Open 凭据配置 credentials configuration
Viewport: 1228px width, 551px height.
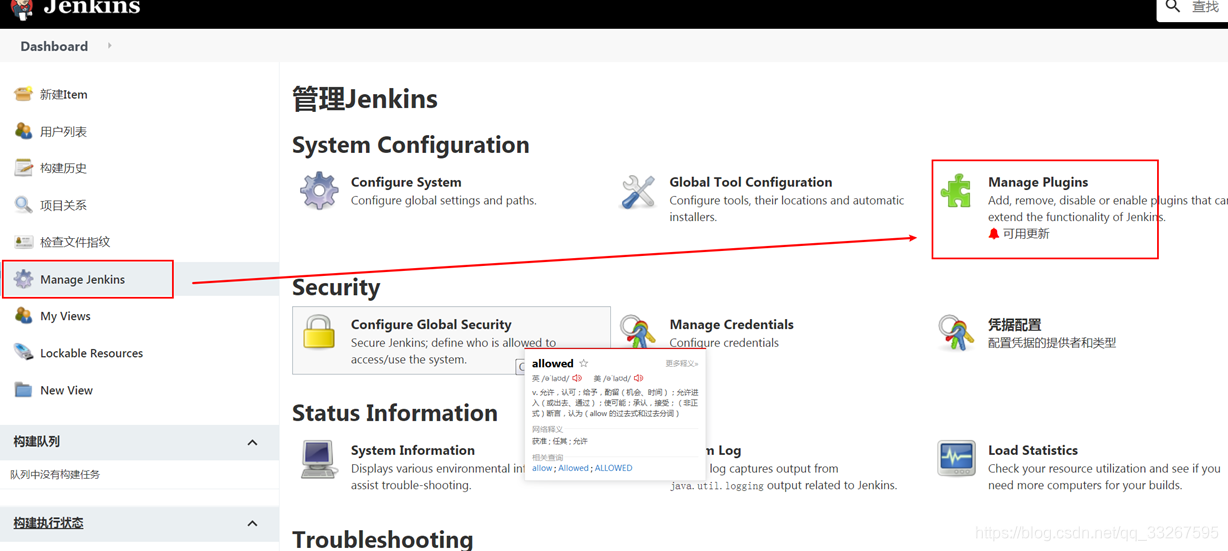[x=1015, y=324]
